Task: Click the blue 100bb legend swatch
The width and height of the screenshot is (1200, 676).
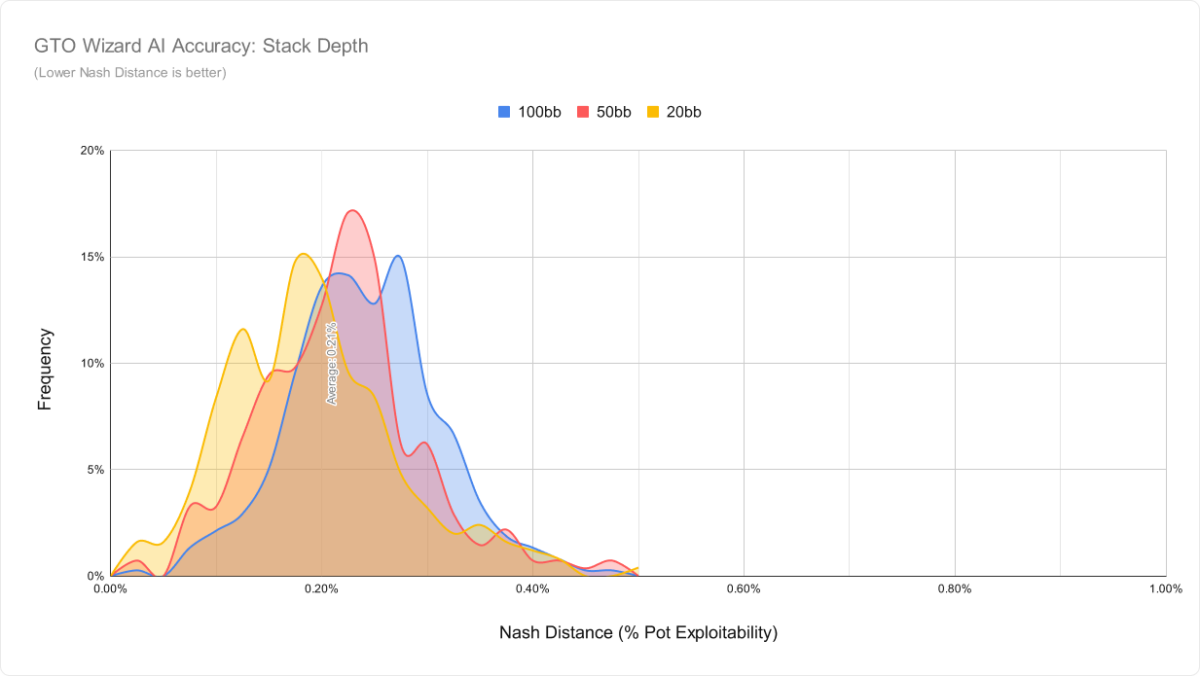Action: coord(505,112)
